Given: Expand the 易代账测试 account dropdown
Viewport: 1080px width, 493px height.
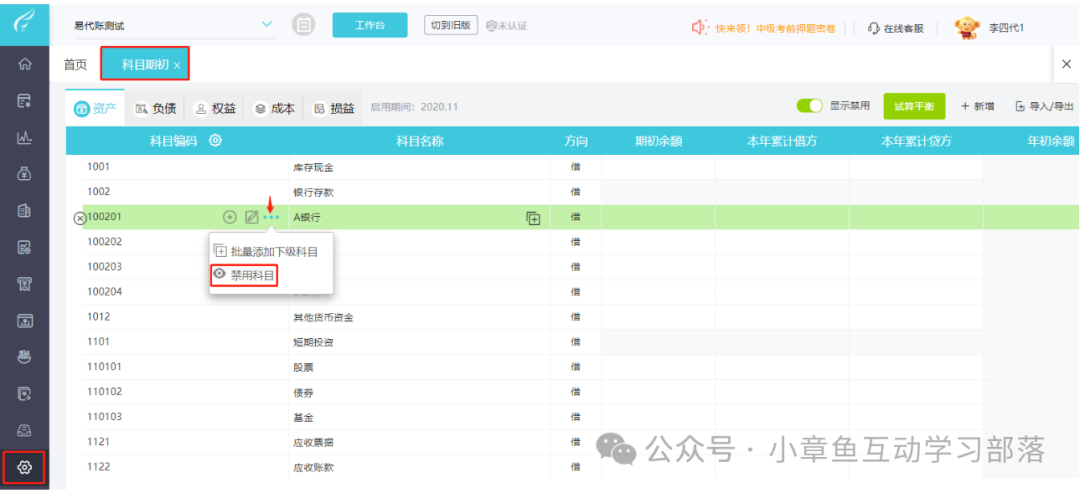Looking at the screenshot, I should [x=267, y=25].
